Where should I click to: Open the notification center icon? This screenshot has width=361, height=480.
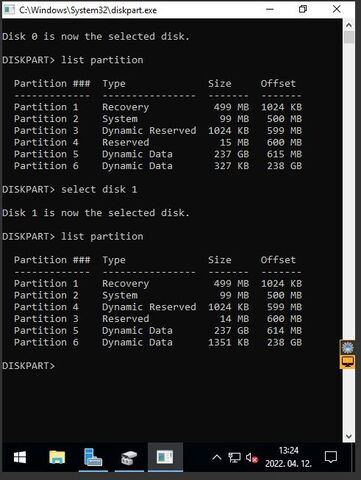tap(331, 457)
